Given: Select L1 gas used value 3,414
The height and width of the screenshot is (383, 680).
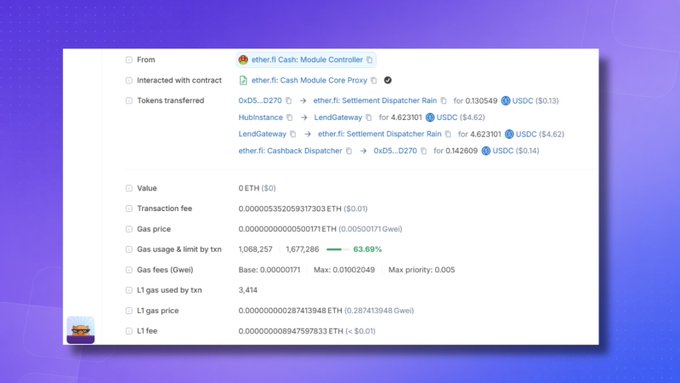Looking at the screenshot, I should pos(248,290).
